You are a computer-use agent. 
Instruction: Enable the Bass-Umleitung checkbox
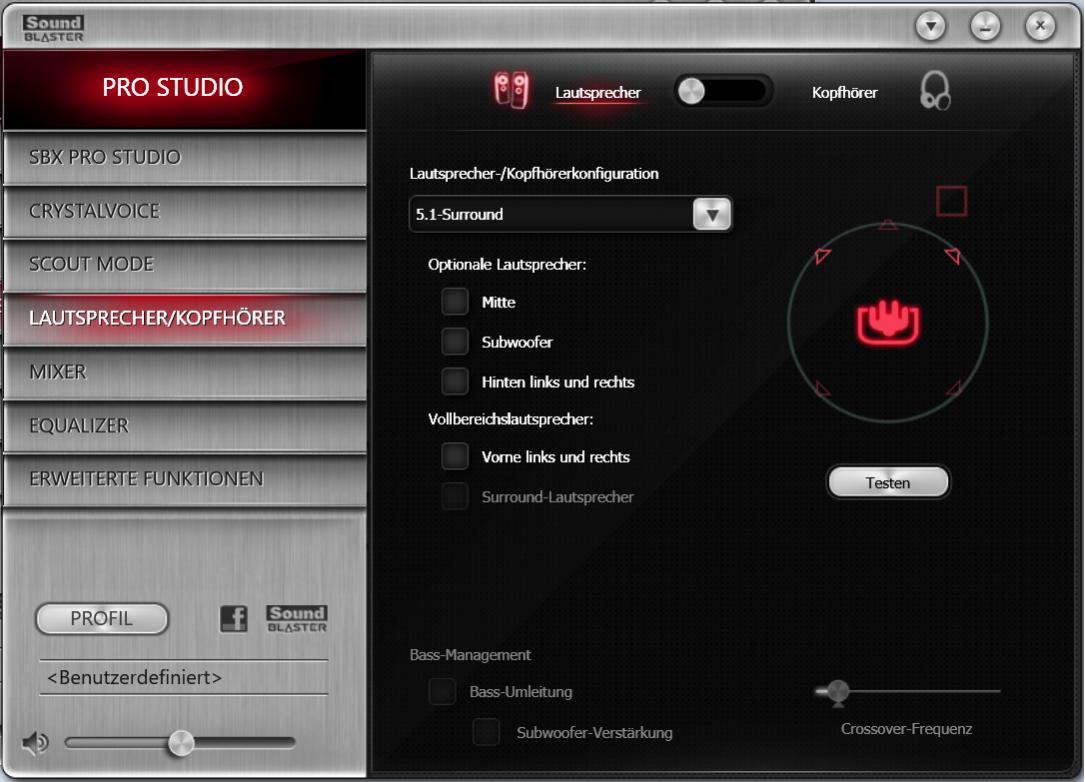[x=442, y=691]
